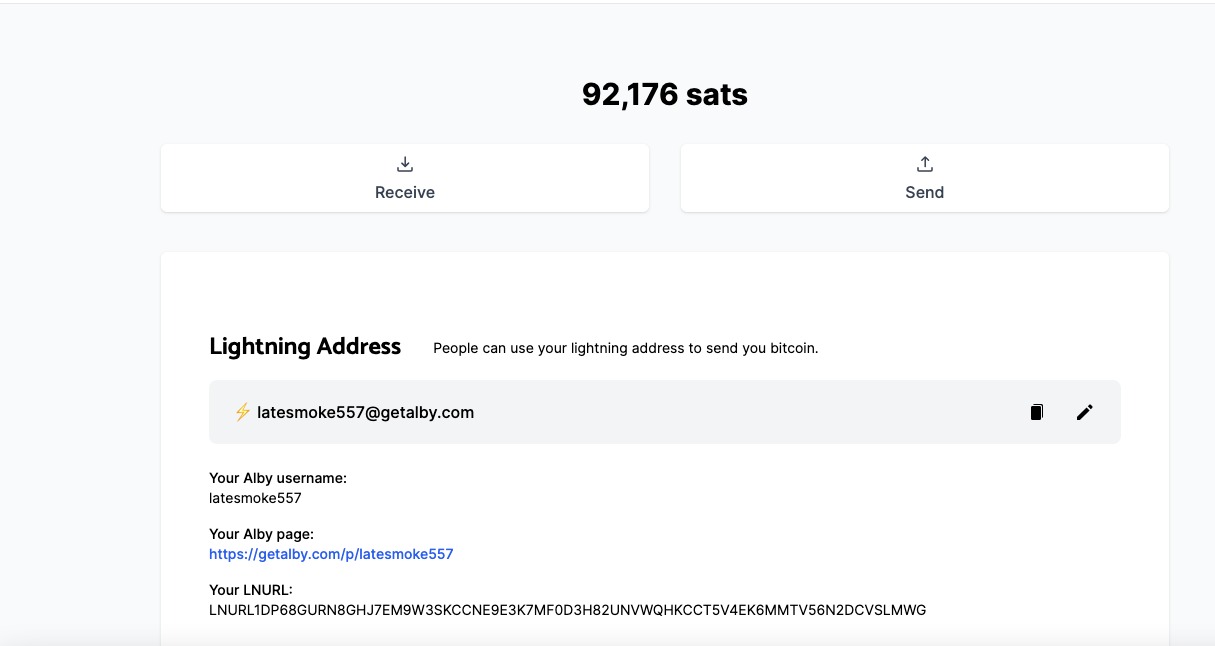Viewport: 1215px width, 646px height.
Task: Edit the lightning address with the pencil icon
Action: coord(1085,412)
